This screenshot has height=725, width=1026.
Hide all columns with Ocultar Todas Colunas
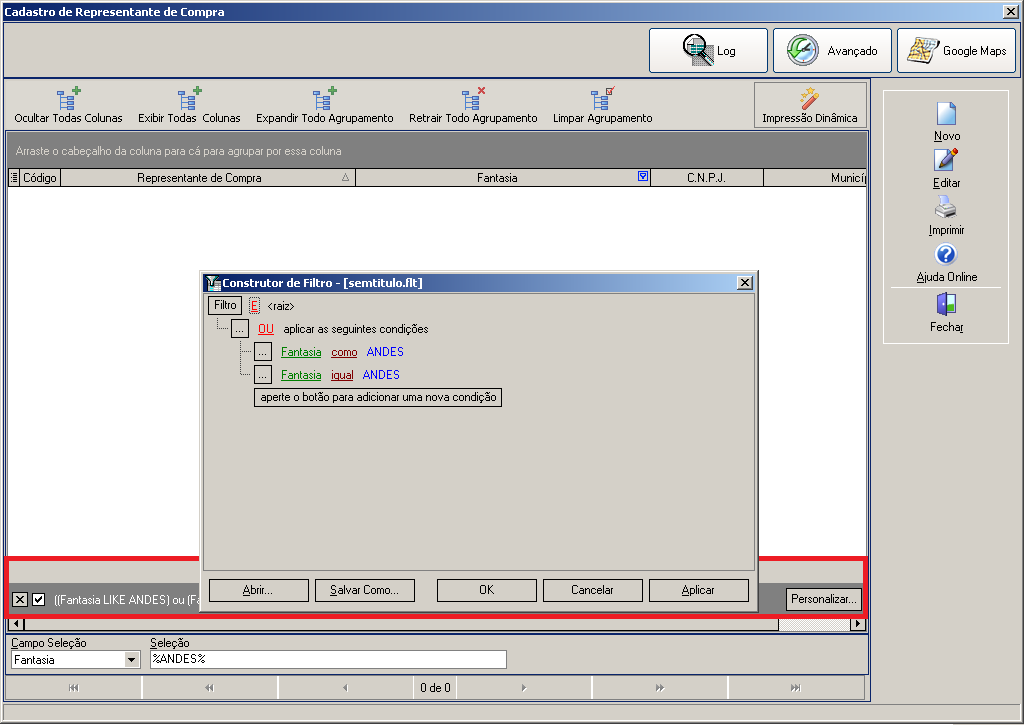(x=68, y=106)
